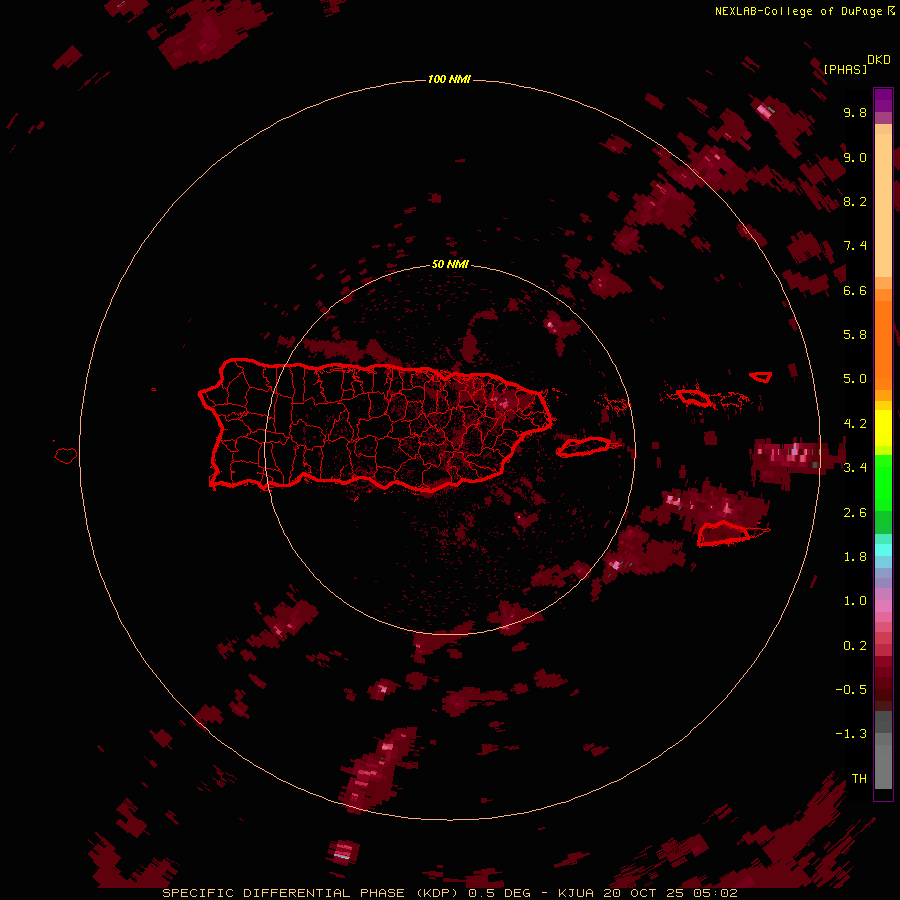Click the [PHAS] units label
The height and width of the screenshot is (900, 900).
pos(845,69)
